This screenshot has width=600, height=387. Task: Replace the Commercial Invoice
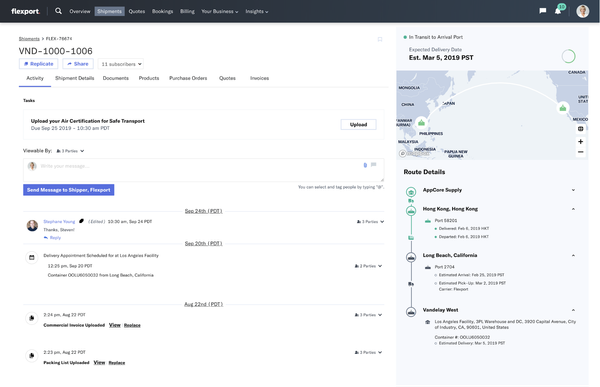coord(132,325)
